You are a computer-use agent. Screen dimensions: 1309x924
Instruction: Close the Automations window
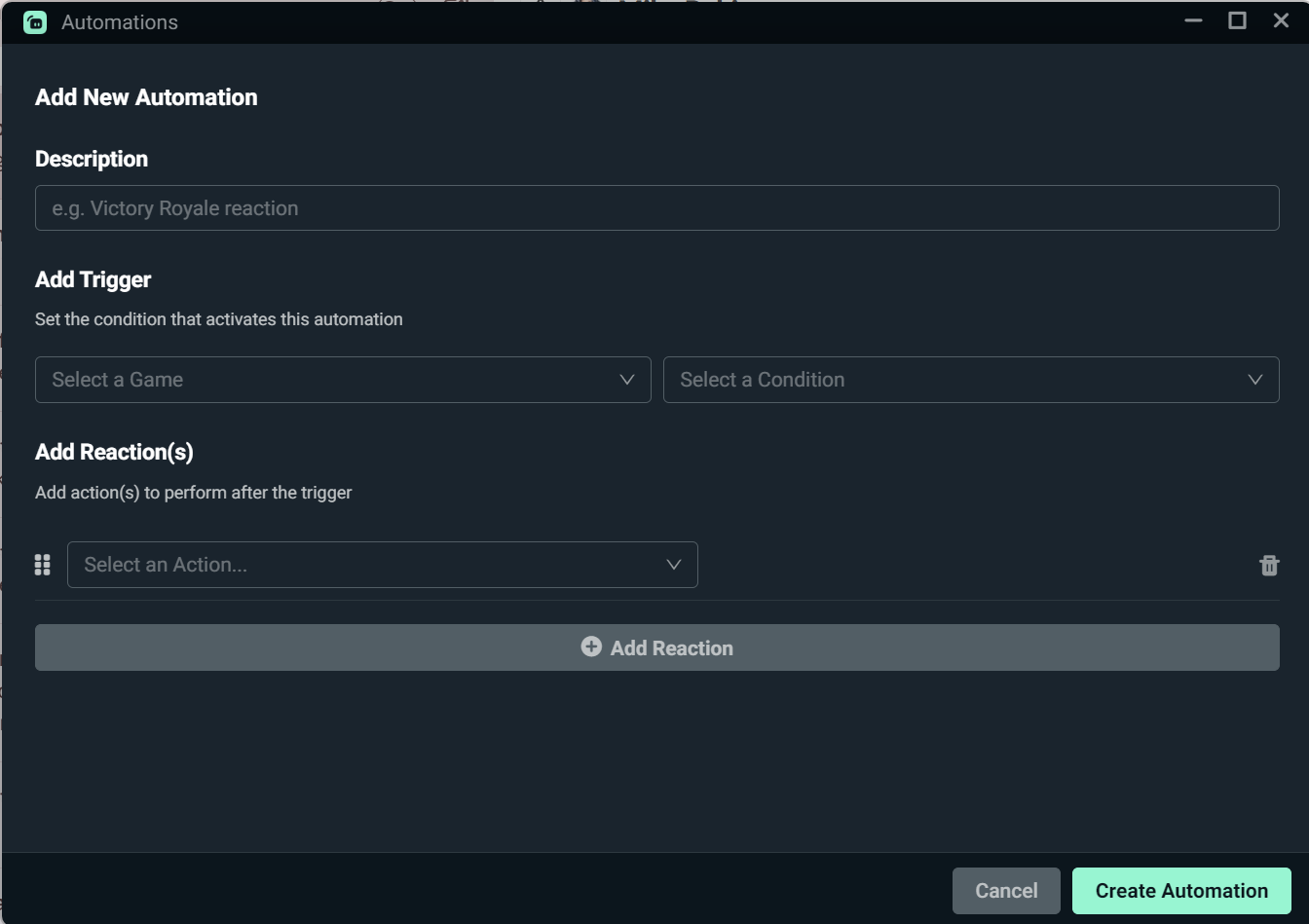tap(1281, 20)
